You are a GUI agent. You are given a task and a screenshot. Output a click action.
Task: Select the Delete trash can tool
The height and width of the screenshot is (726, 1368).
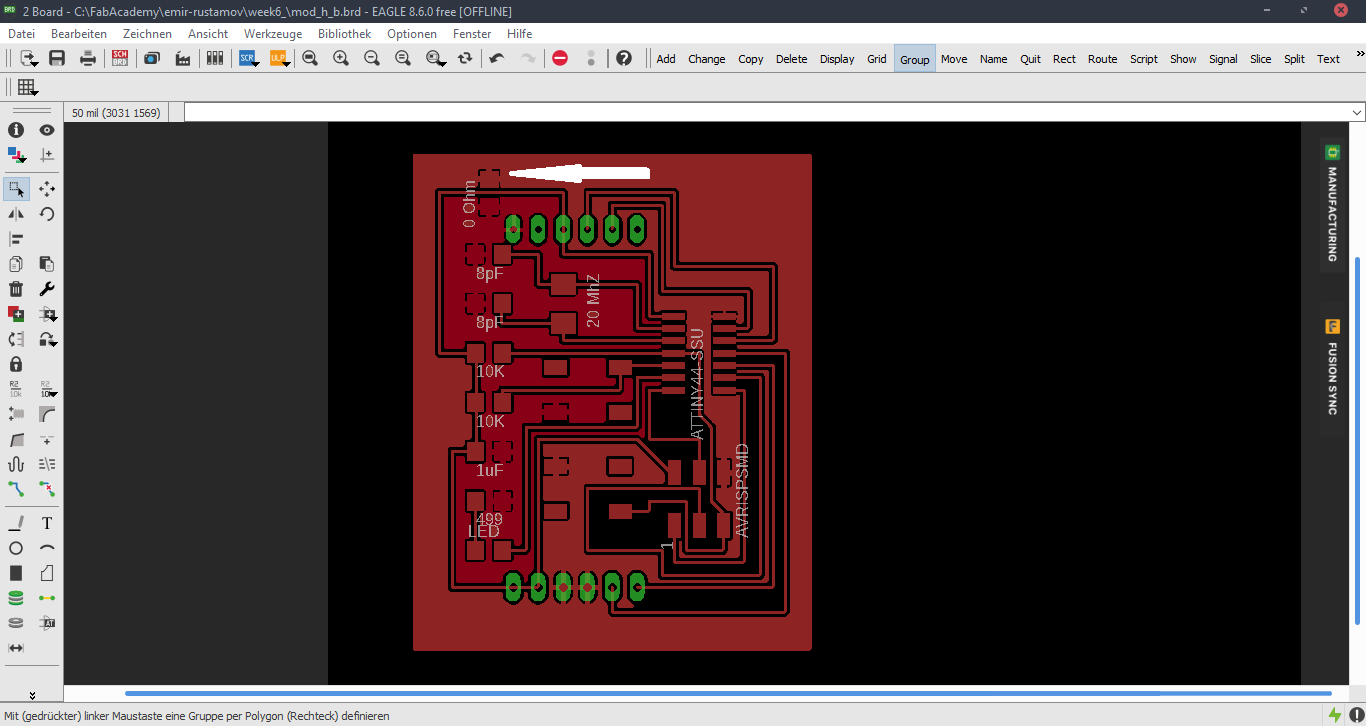[16, 289]
